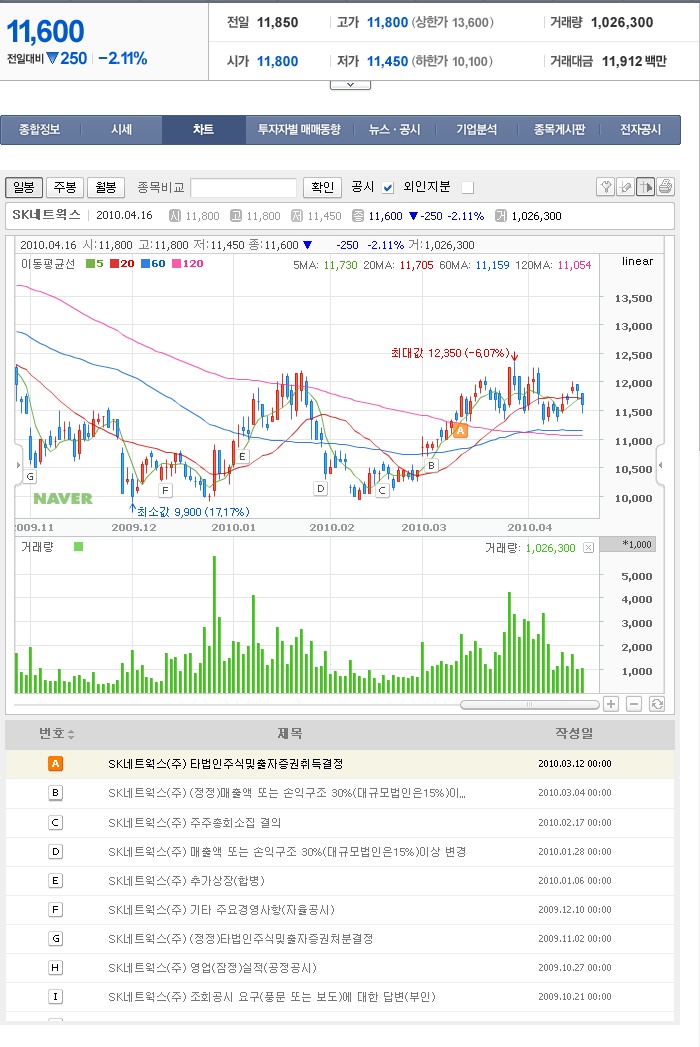700x1047 pixels.
Task: Click right arrow on chart edge
Action: tap(661, 465)
